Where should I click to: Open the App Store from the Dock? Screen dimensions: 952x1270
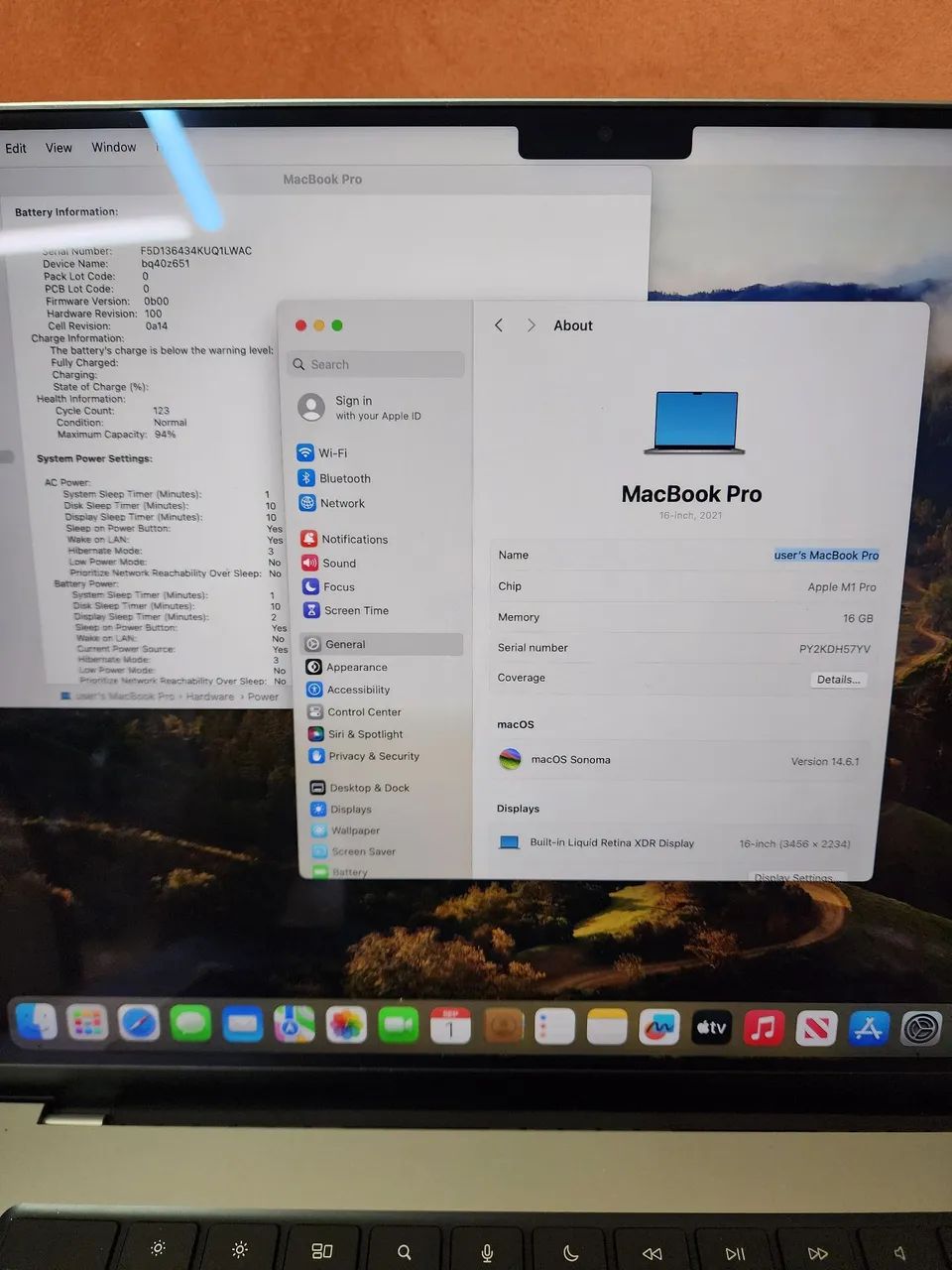click(x=868, y=1029)
